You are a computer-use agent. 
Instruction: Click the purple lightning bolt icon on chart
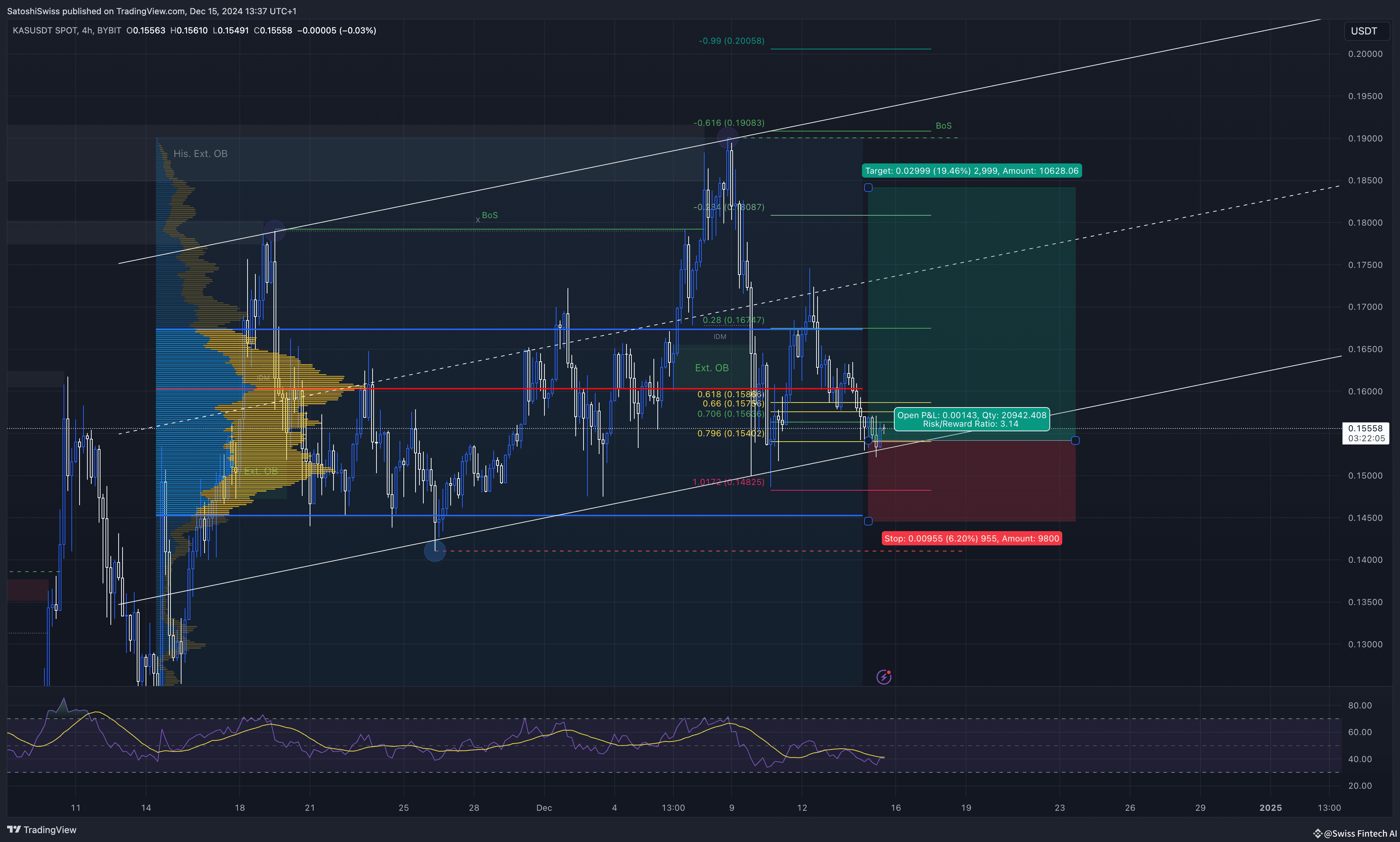(x=883, y=676)
